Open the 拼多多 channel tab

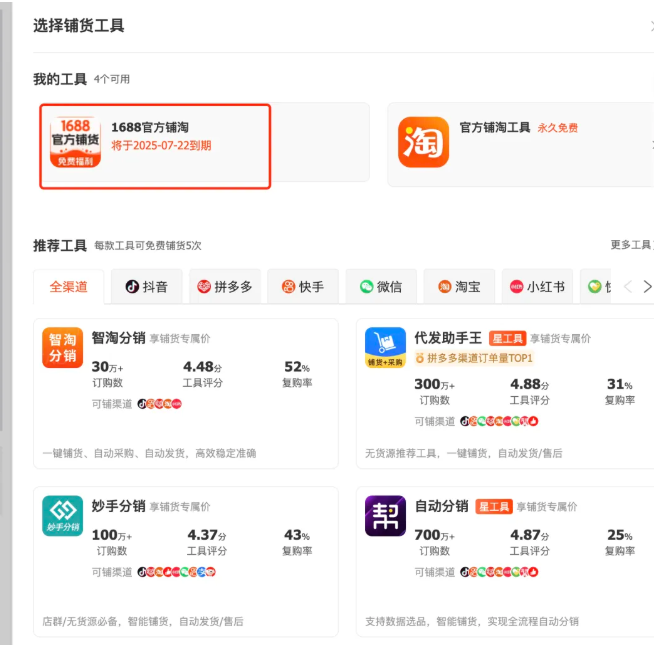[225, 287]
